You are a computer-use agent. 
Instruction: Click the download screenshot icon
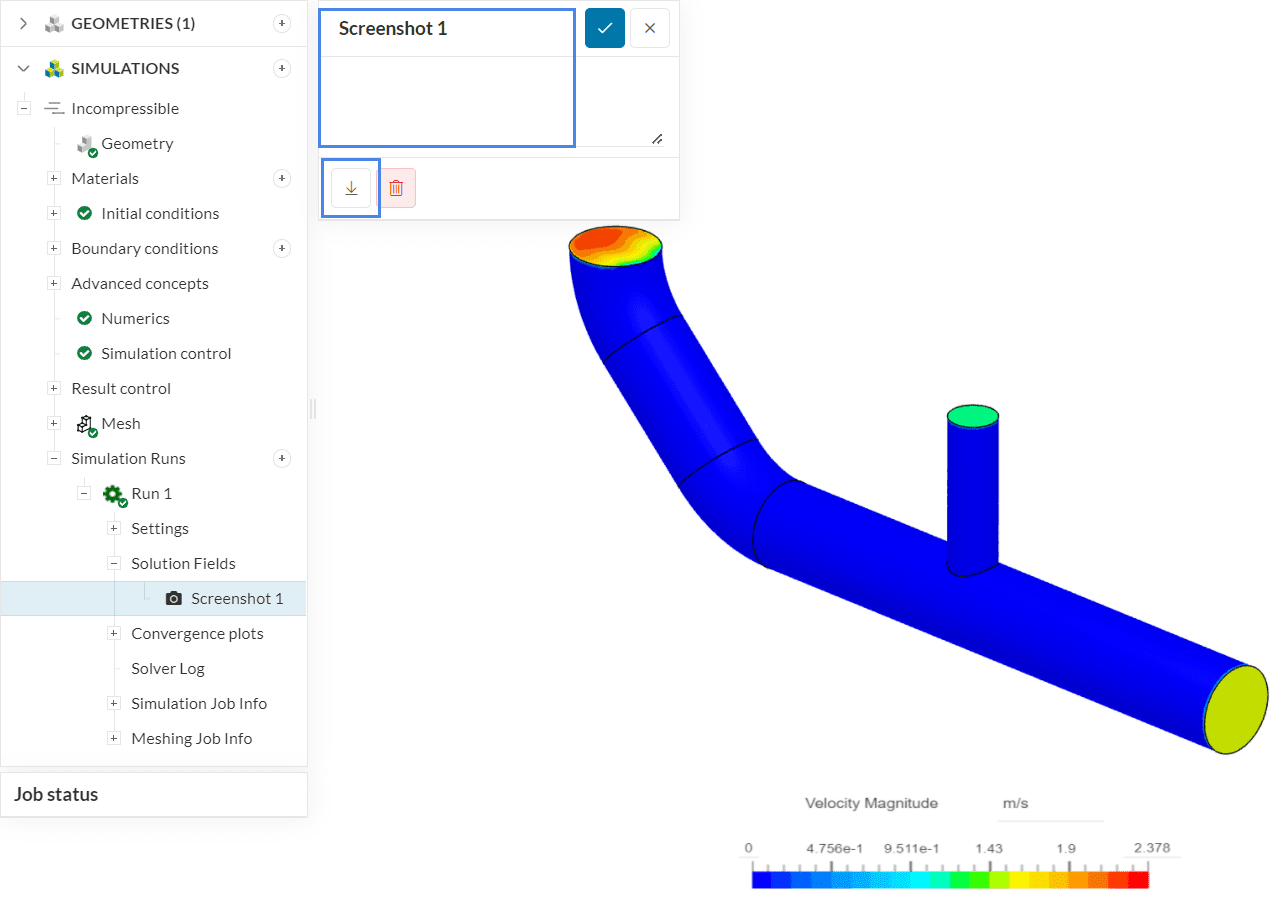point(351,188)
